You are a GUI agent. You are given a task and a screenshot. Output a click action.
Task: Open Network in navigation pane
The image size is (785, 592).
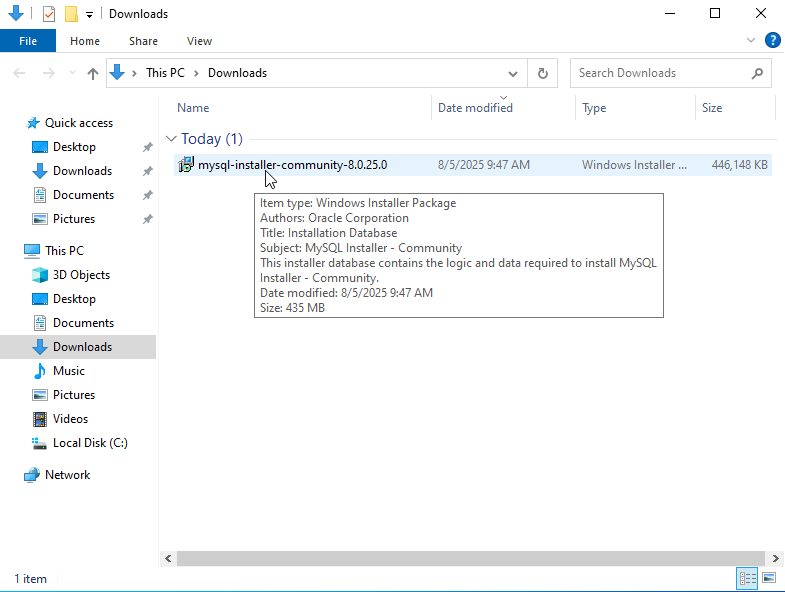68,475
